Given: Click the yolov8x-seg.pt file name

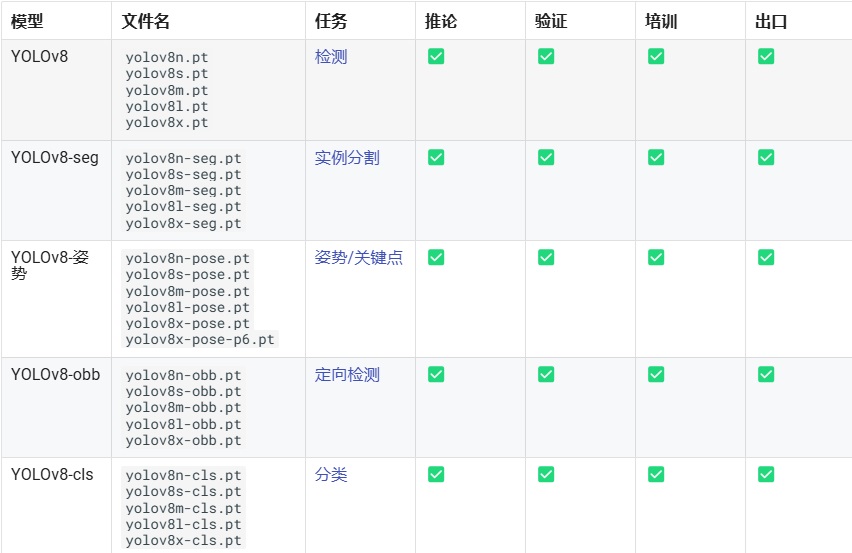Looking at the screenshot, I should (183, 223).
